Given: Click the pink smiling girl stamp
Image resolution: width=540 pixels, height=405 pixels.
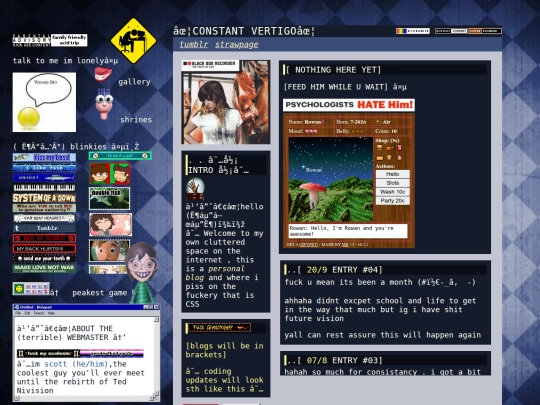Looking at the screenshot, I should [110, 225].
